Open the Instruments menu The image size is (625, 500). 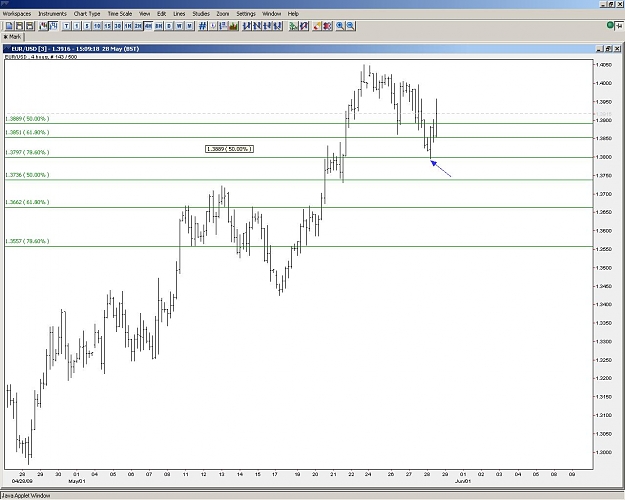tap(52, 14)
